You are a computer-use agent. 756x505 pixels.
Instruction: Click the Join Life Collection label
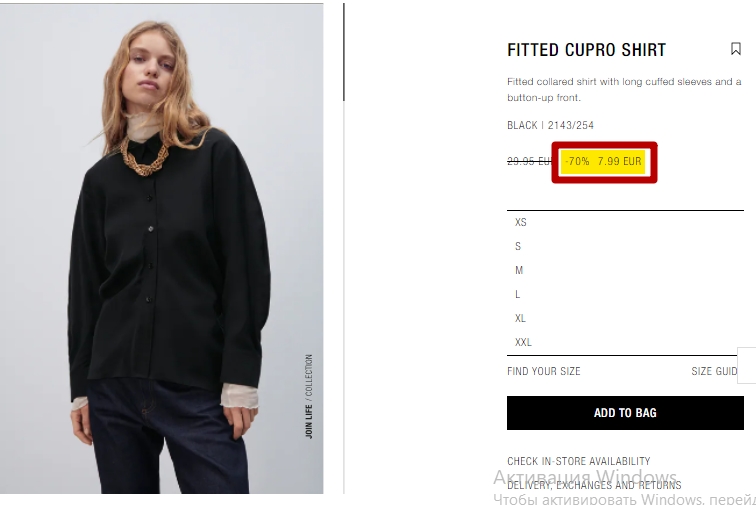309,396
